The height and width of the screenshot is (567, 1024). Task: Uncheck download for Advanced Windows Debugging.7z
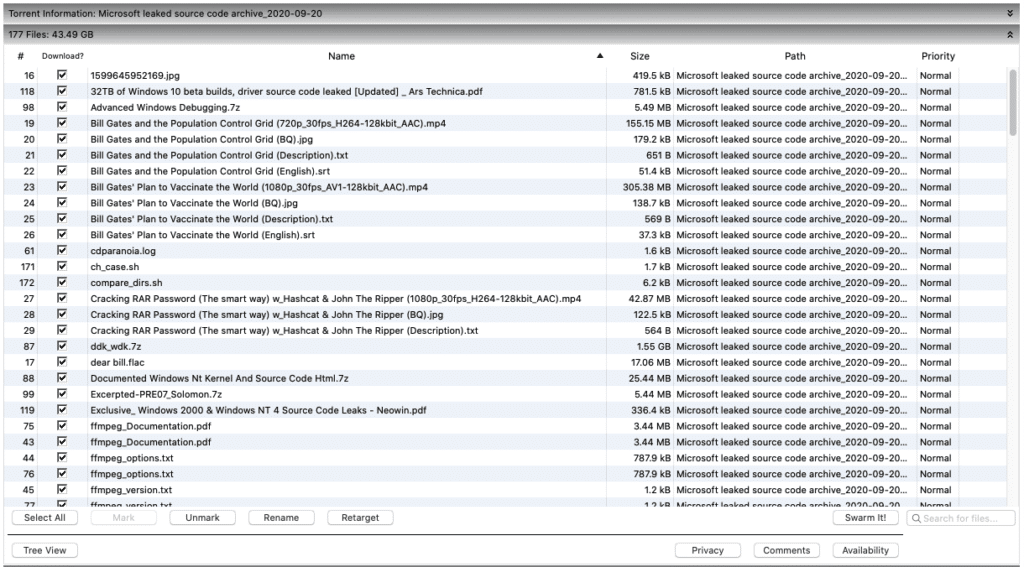click(62, 107)
